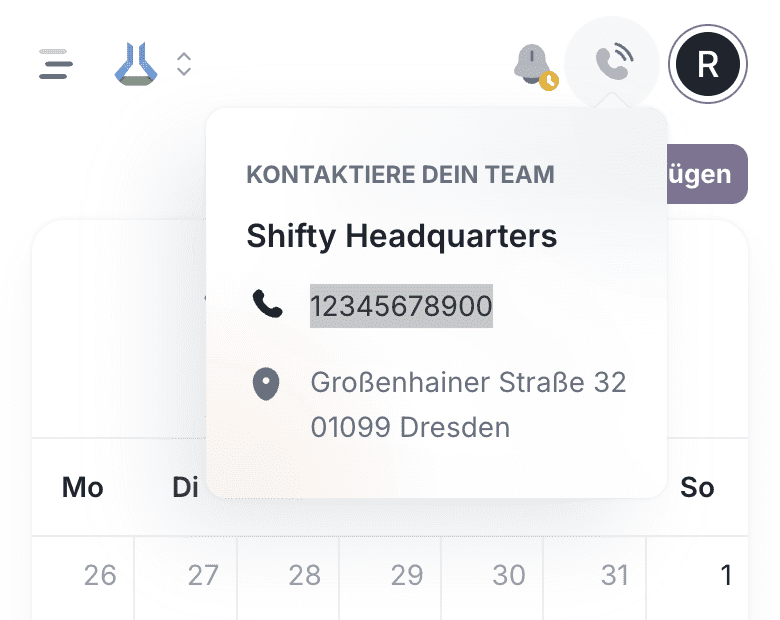Image resolution: width=780 pixels, height=620 pixels.
Task: Select day 27 in the calendar
Action: point(203,575)
